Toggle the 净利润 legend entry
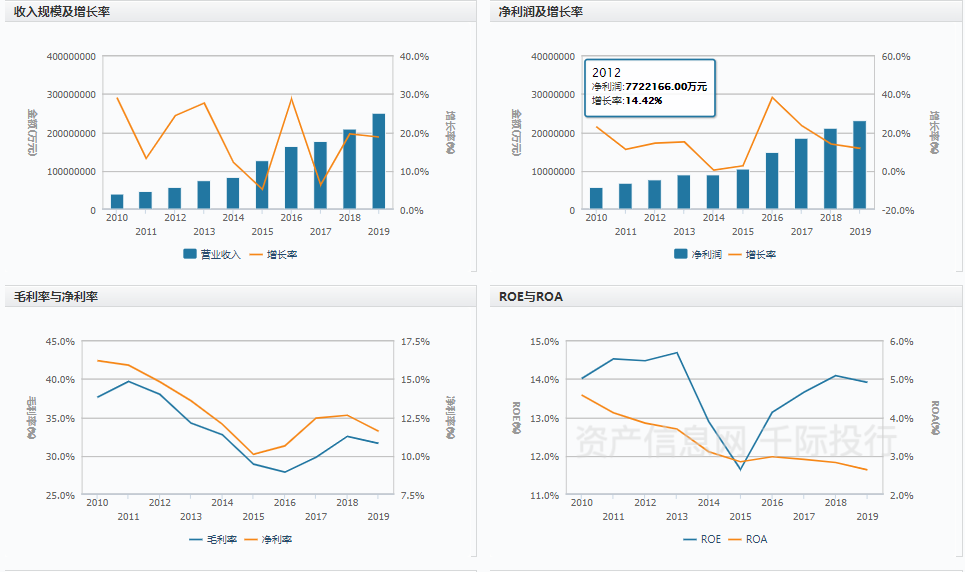Screen dimensions: 965x572 (705, 254)
